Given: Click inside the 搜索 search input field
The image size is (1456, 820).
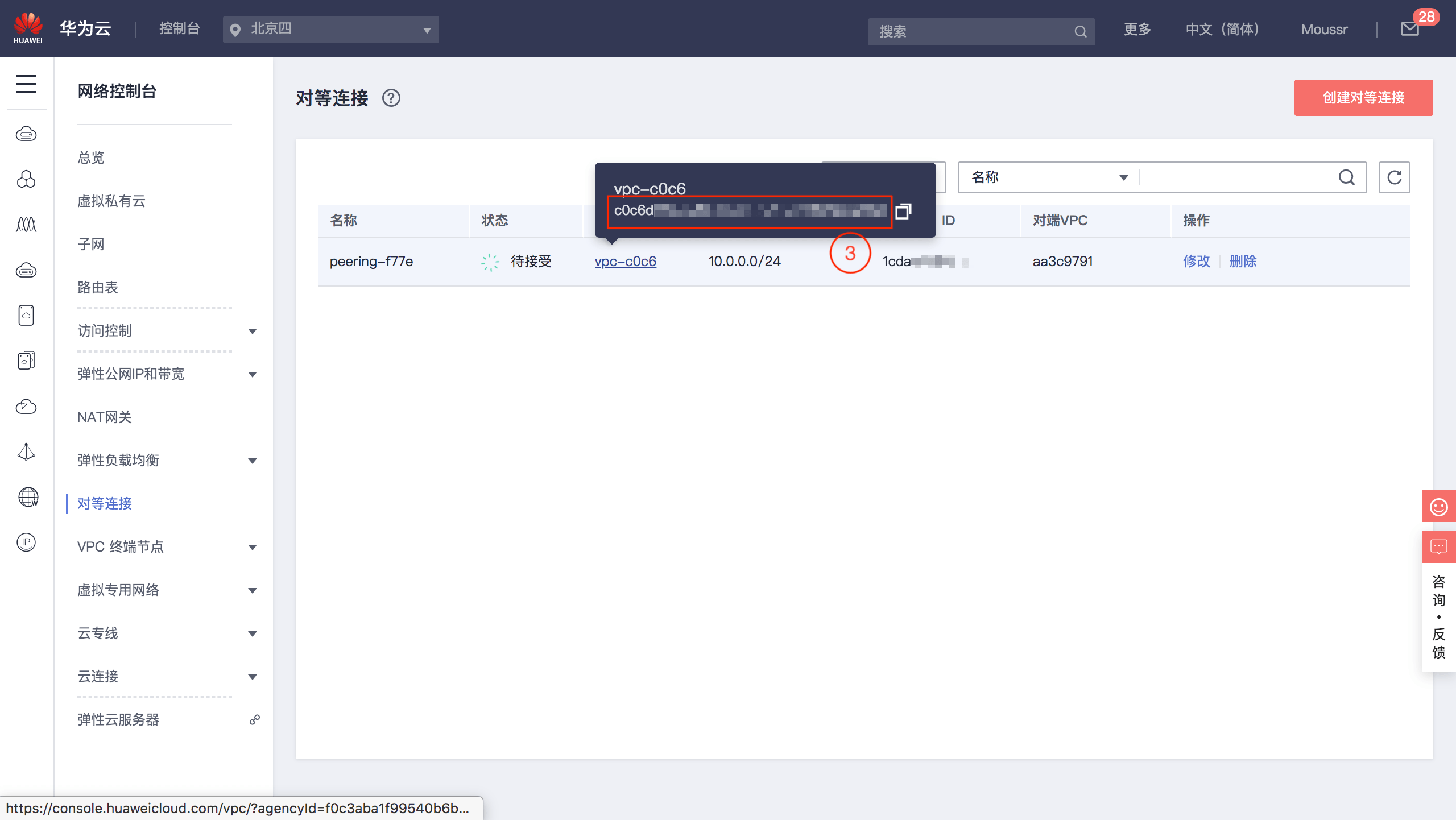Looking at the screenshot, I should click(967, 31).
